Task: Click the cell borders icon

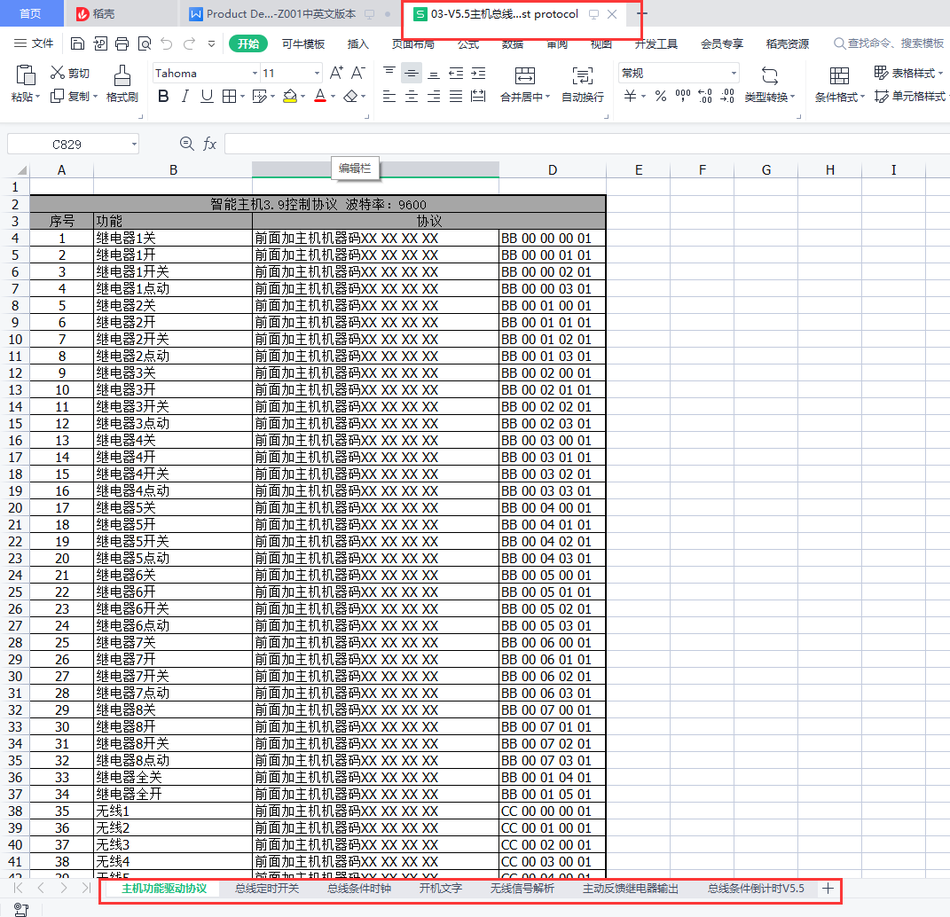Action: (229, 96)
